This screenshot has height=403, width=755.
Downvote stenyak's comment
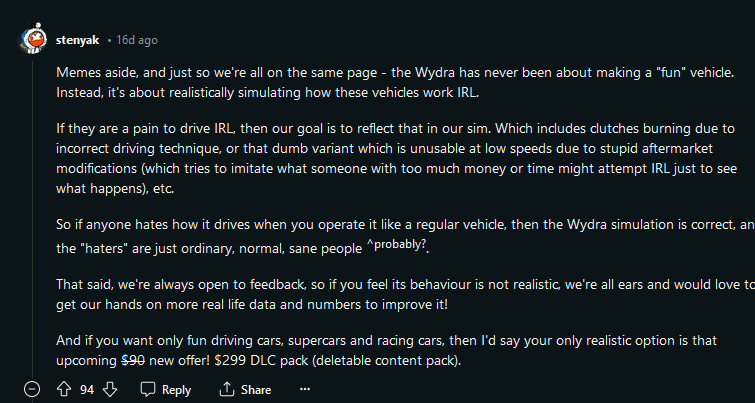(110, 389)
